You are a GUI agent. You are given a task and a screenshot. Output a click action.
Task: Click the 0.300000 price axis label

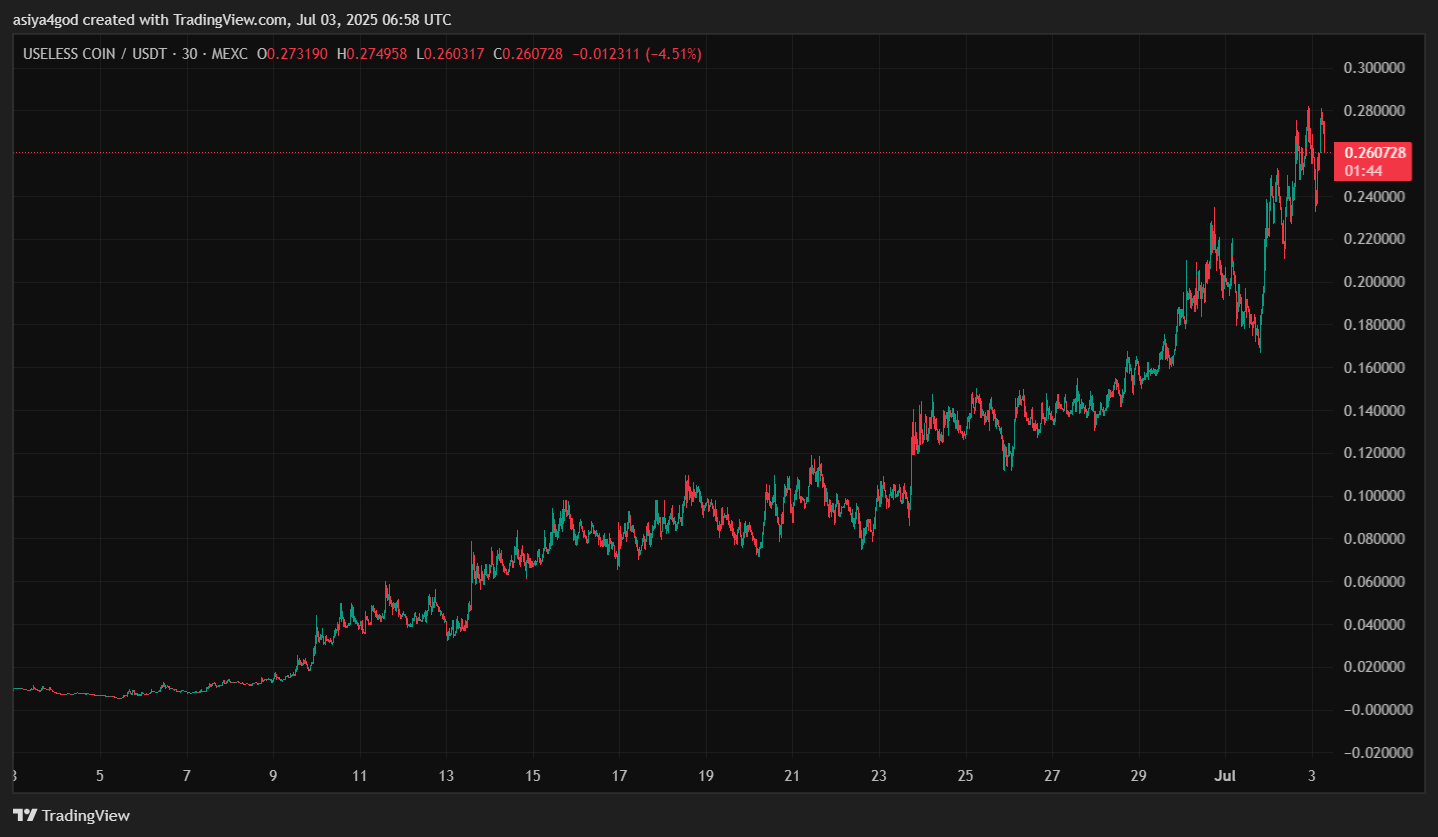coord(1377,68)
